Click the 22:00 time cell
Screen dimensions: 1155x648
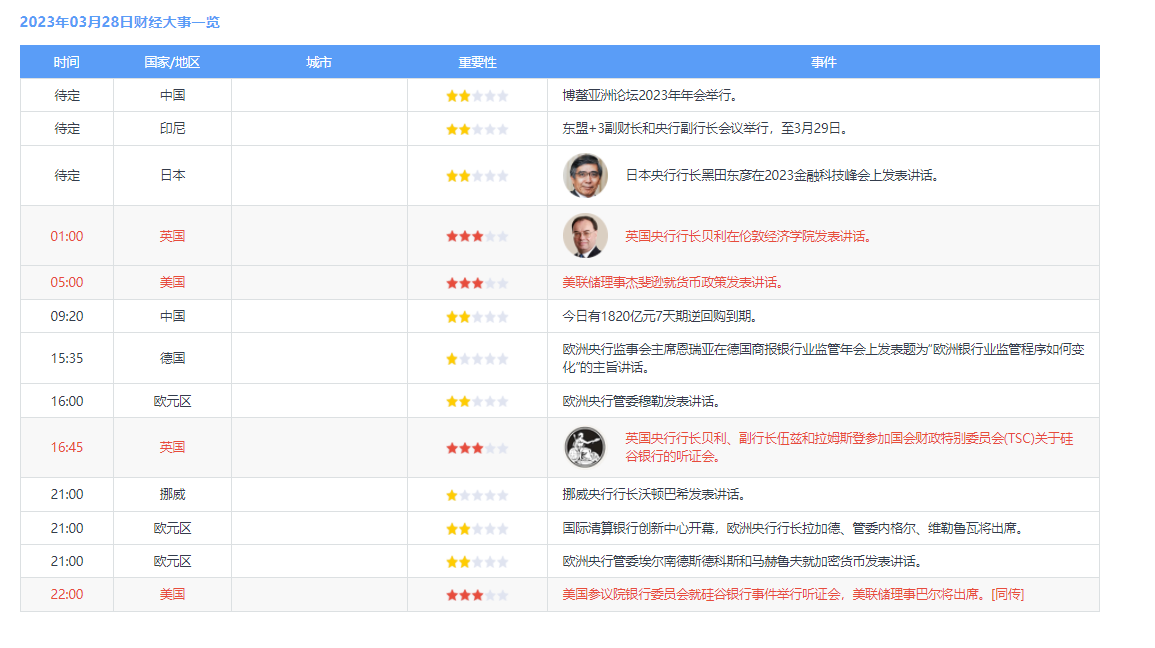(x=66, y=594)
